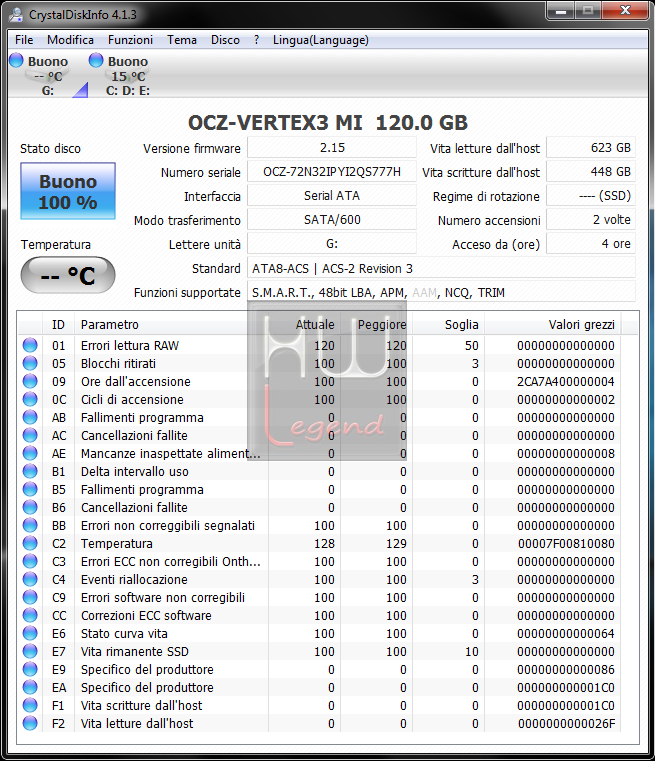Click the Vita scritture dall'host parameter row
This screenshot has width=655, height=761.
[320, 705]
